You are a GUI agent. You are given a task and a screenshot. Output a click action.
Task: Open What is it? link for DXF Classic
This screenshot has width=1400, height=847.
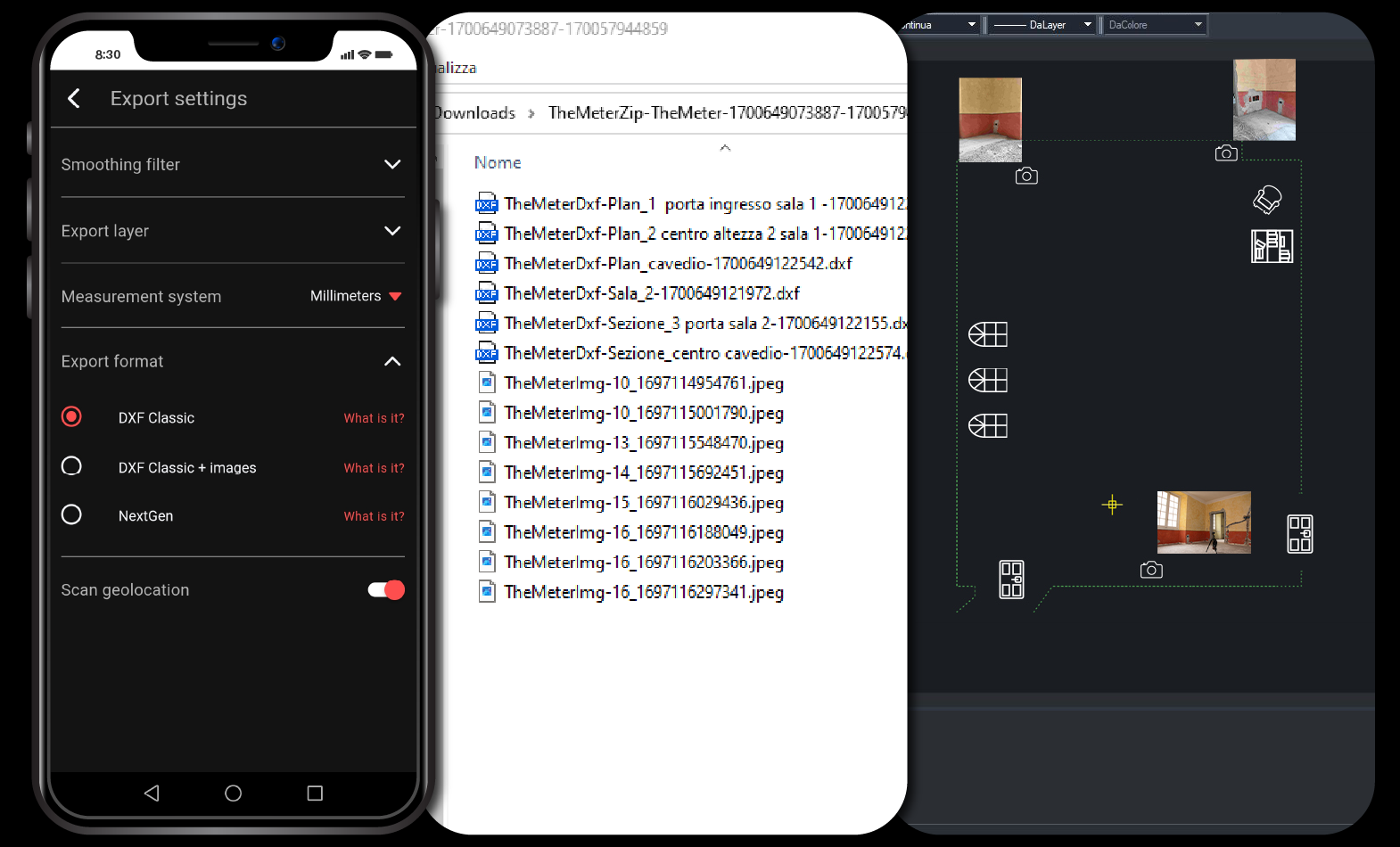point(374,418)
